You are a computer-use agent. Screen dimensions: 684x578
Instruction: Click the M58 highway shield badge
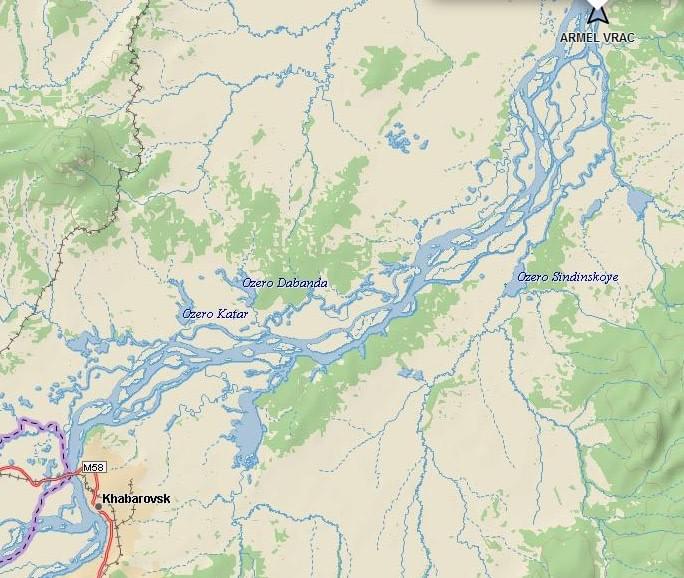[x=94, y=468]
